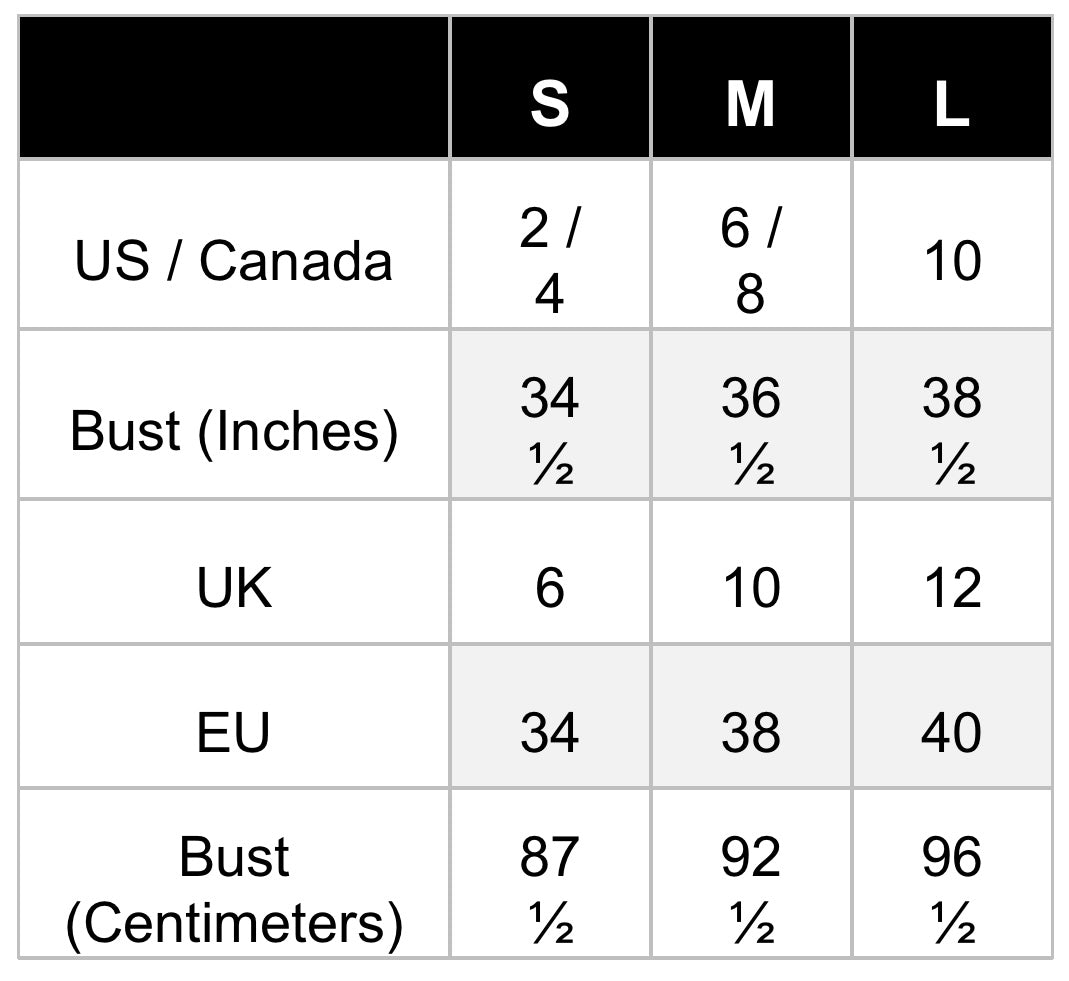Click the US size 6 / 8 cell

pos(750,261)
